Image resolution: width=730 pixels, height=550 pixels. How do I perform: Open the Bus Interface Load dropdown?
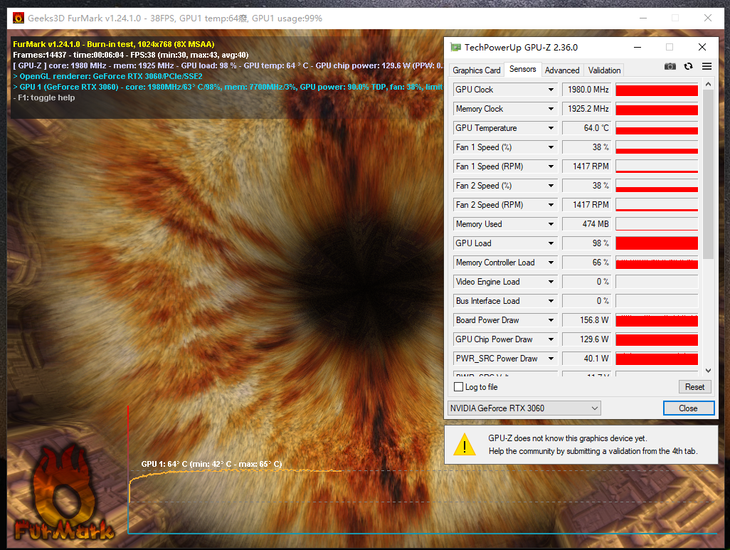(551, 301)
